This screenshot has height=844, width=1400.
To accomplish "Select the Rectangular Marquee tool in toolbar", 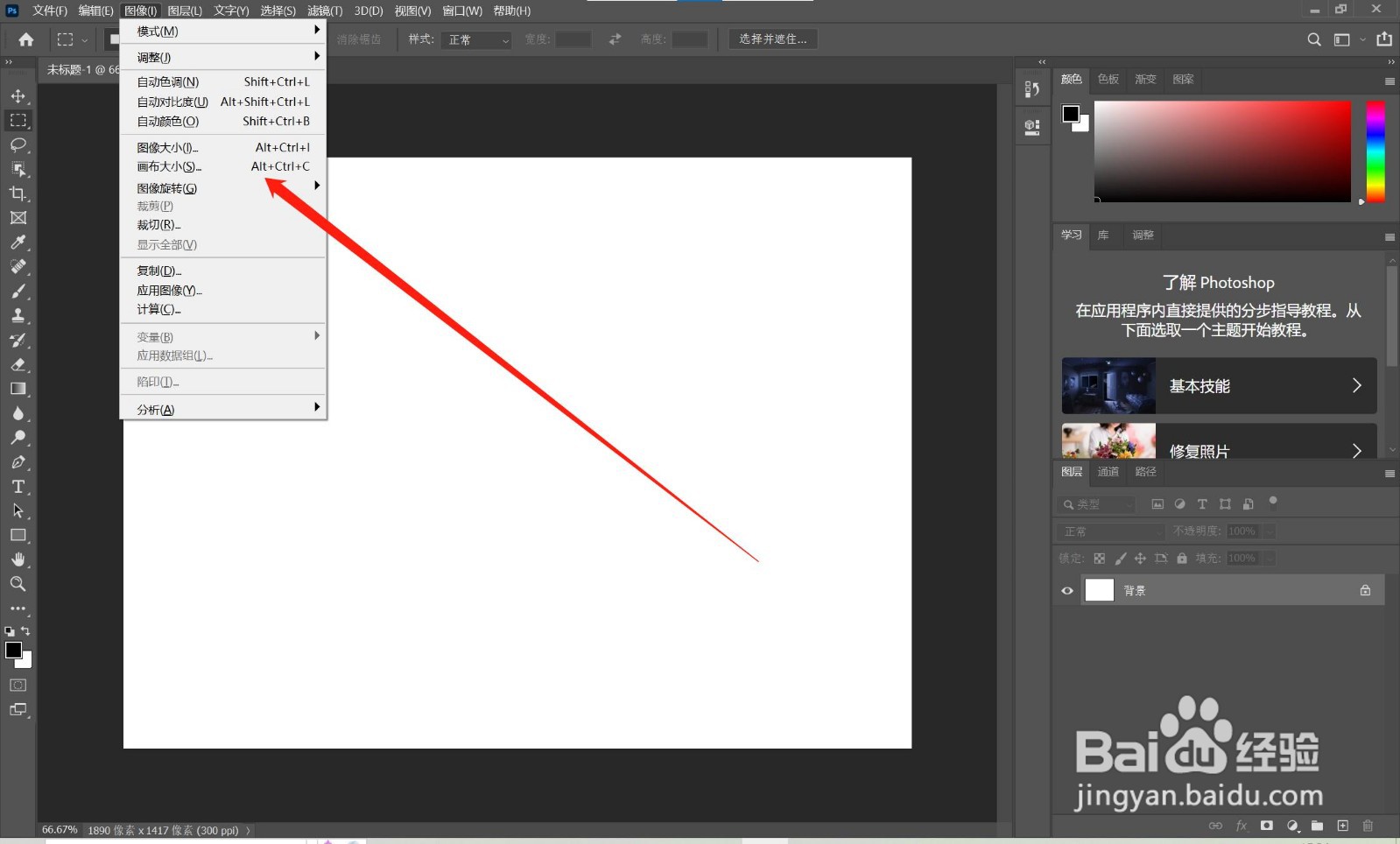I will tap(18, 120).
